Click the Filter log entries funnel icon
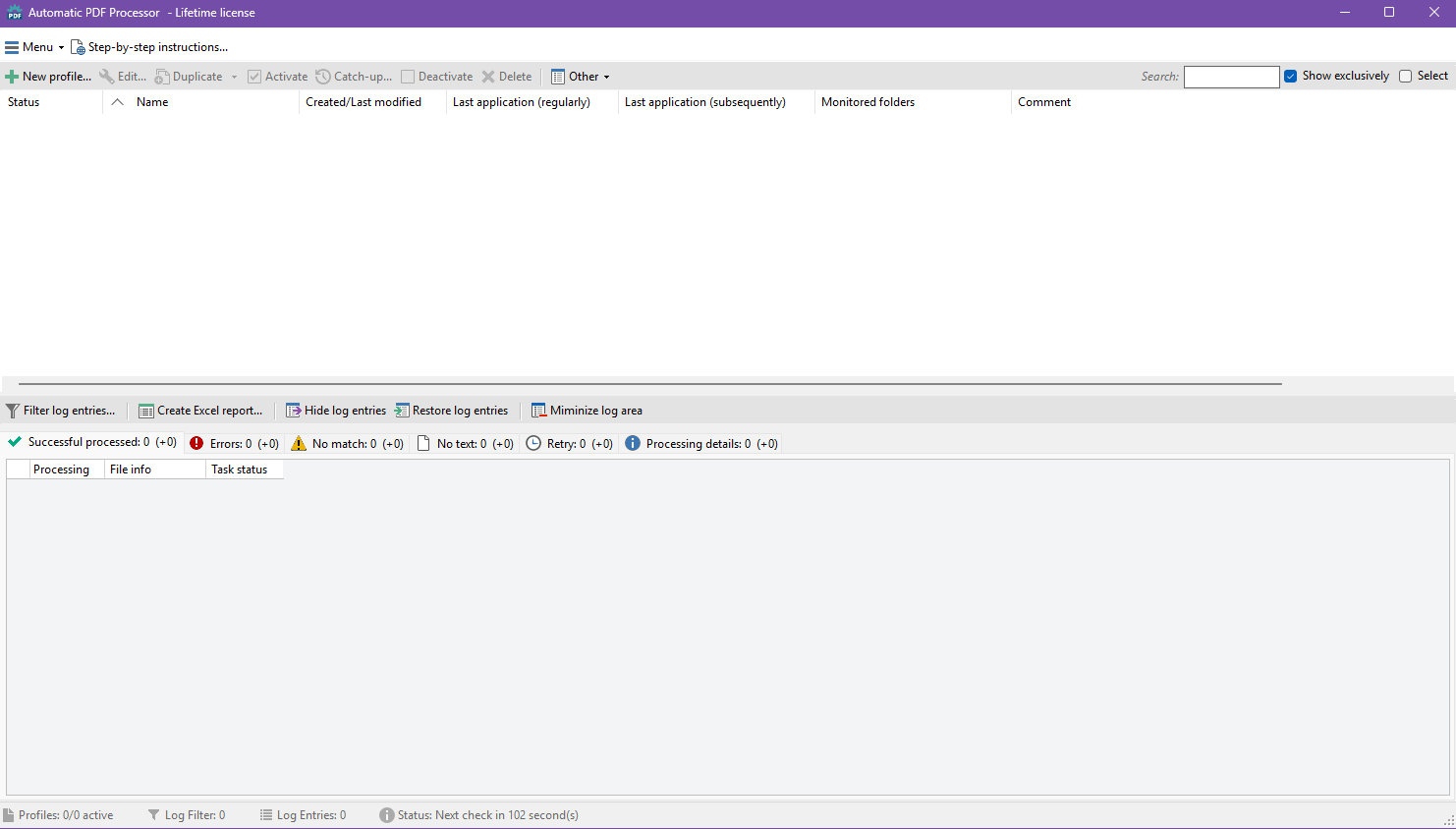The image size is (1456, 829). click(13, 411)
